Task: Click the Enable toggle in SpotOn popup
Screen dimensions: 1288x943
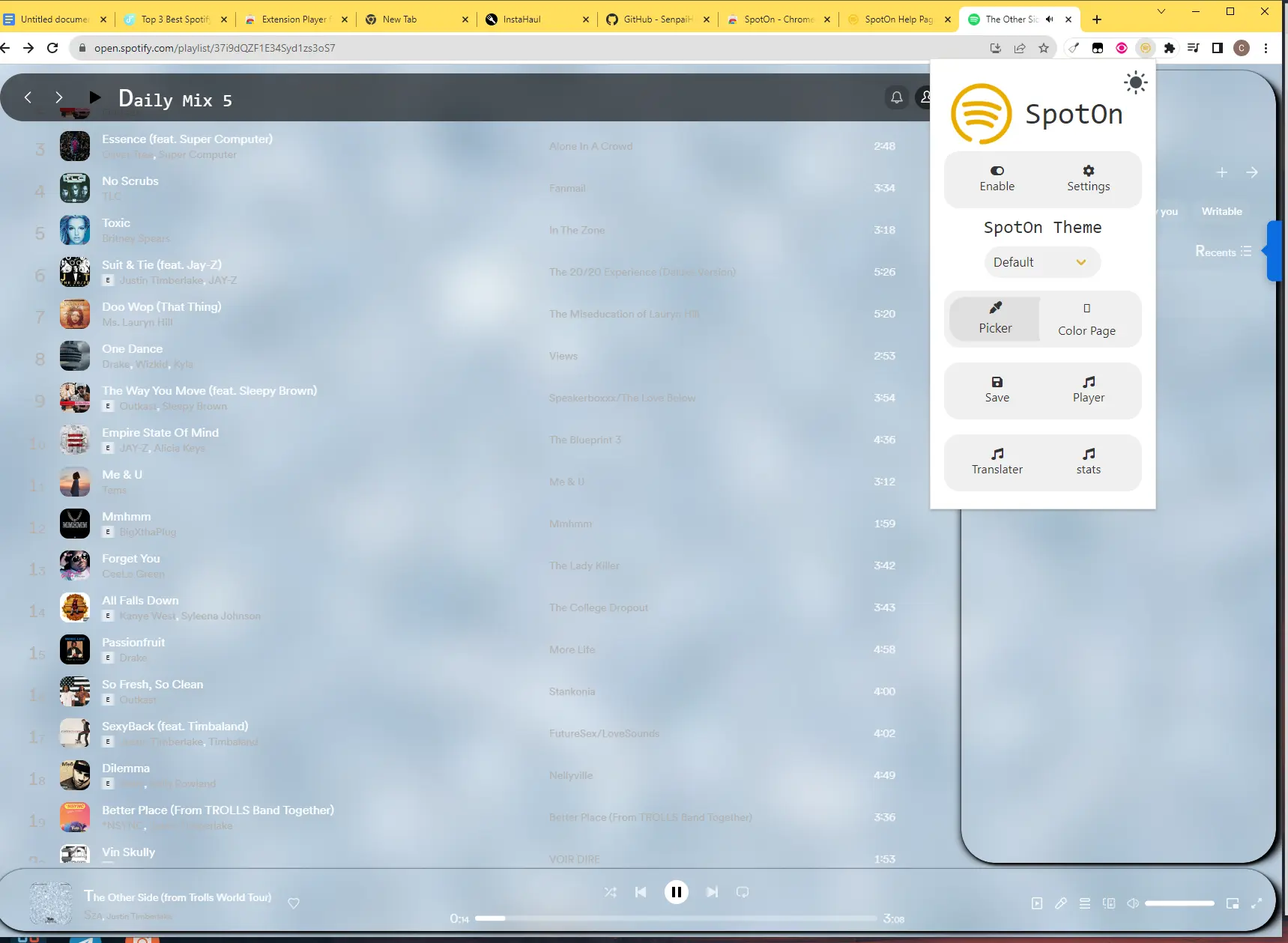Action: tap(997, 179)
